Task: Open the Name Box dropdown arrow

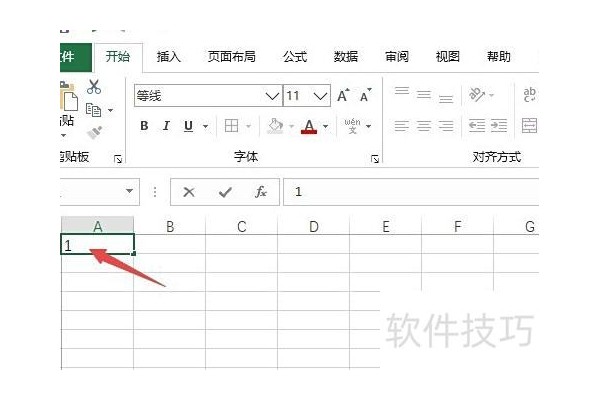Action: [129, 191]
